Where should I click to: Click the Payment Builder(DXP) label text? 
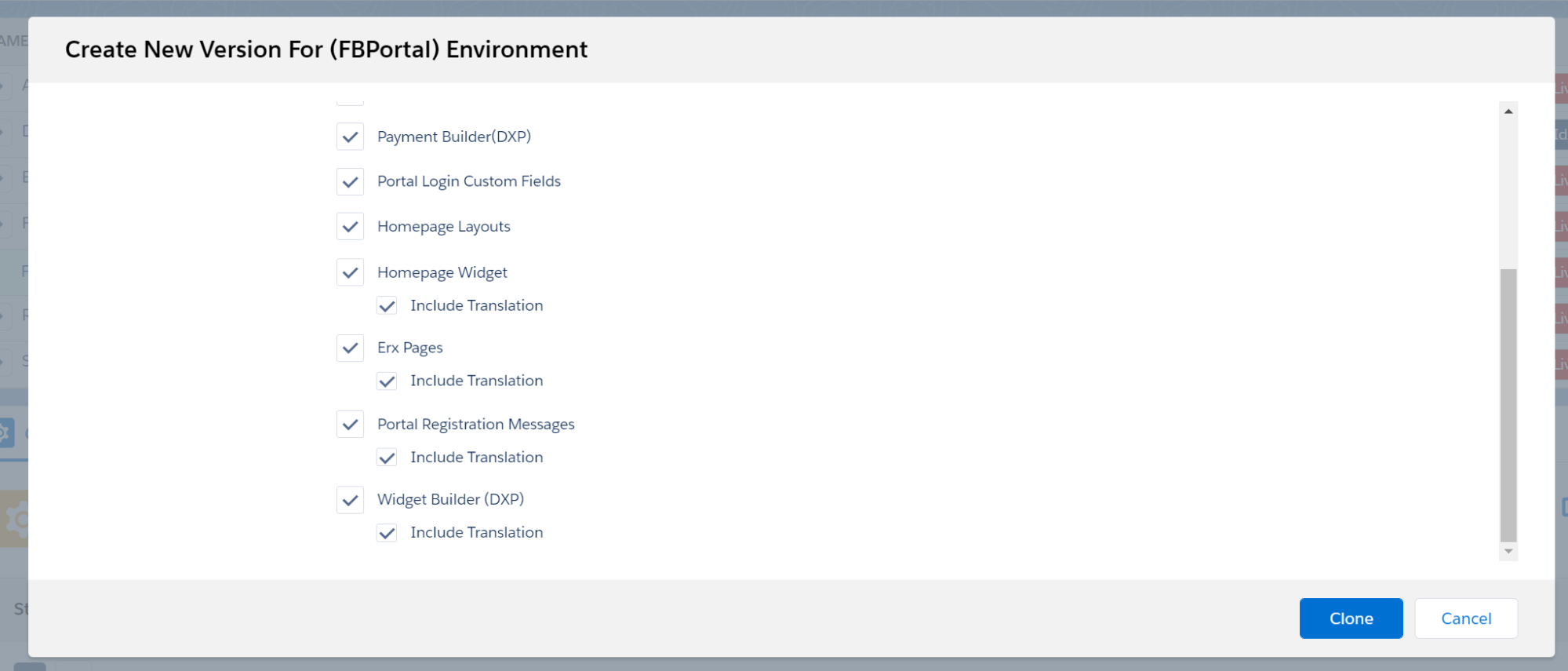(453, 137)
